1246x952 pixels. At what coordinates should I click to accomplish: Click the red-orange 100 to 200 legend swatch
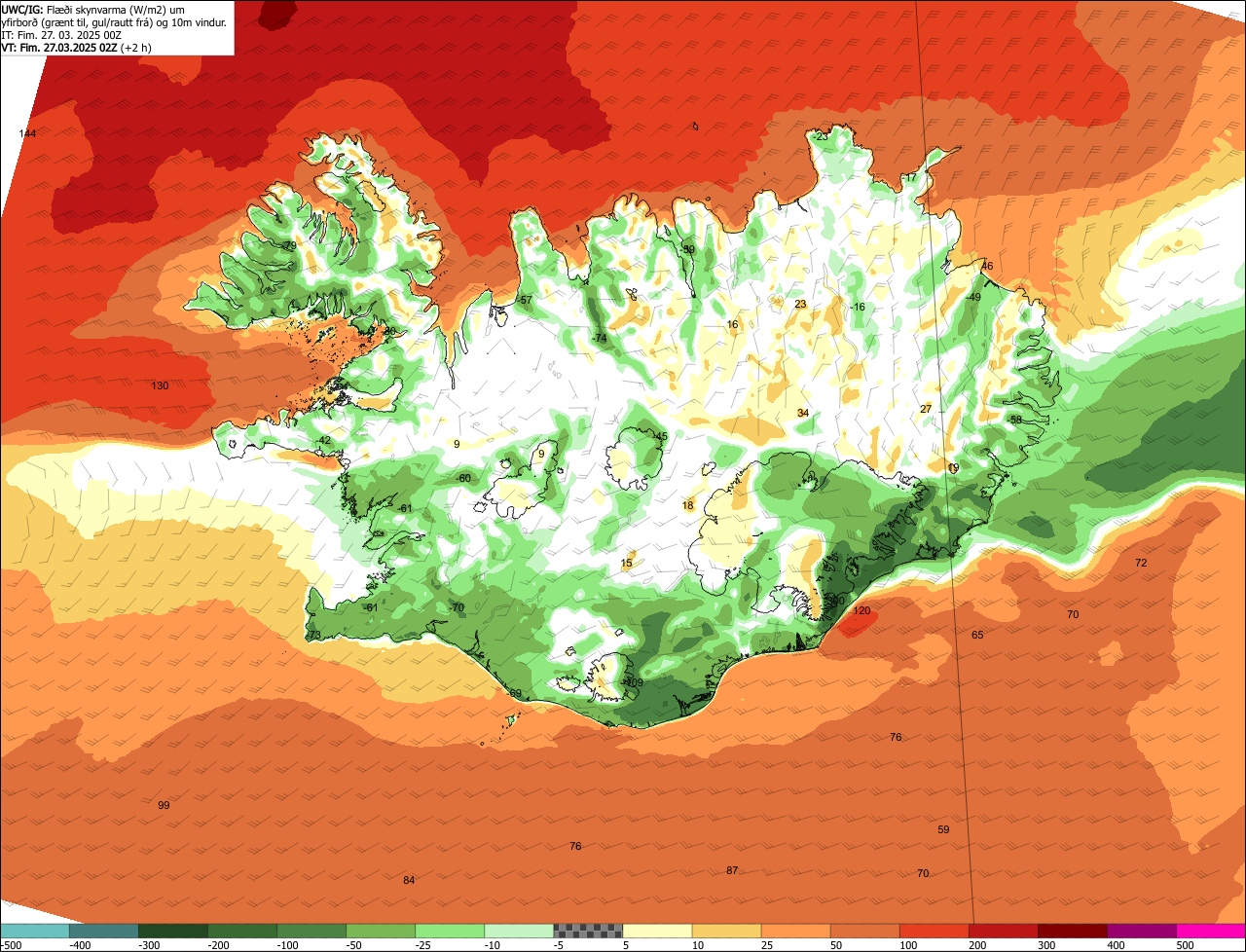point(934,931)
